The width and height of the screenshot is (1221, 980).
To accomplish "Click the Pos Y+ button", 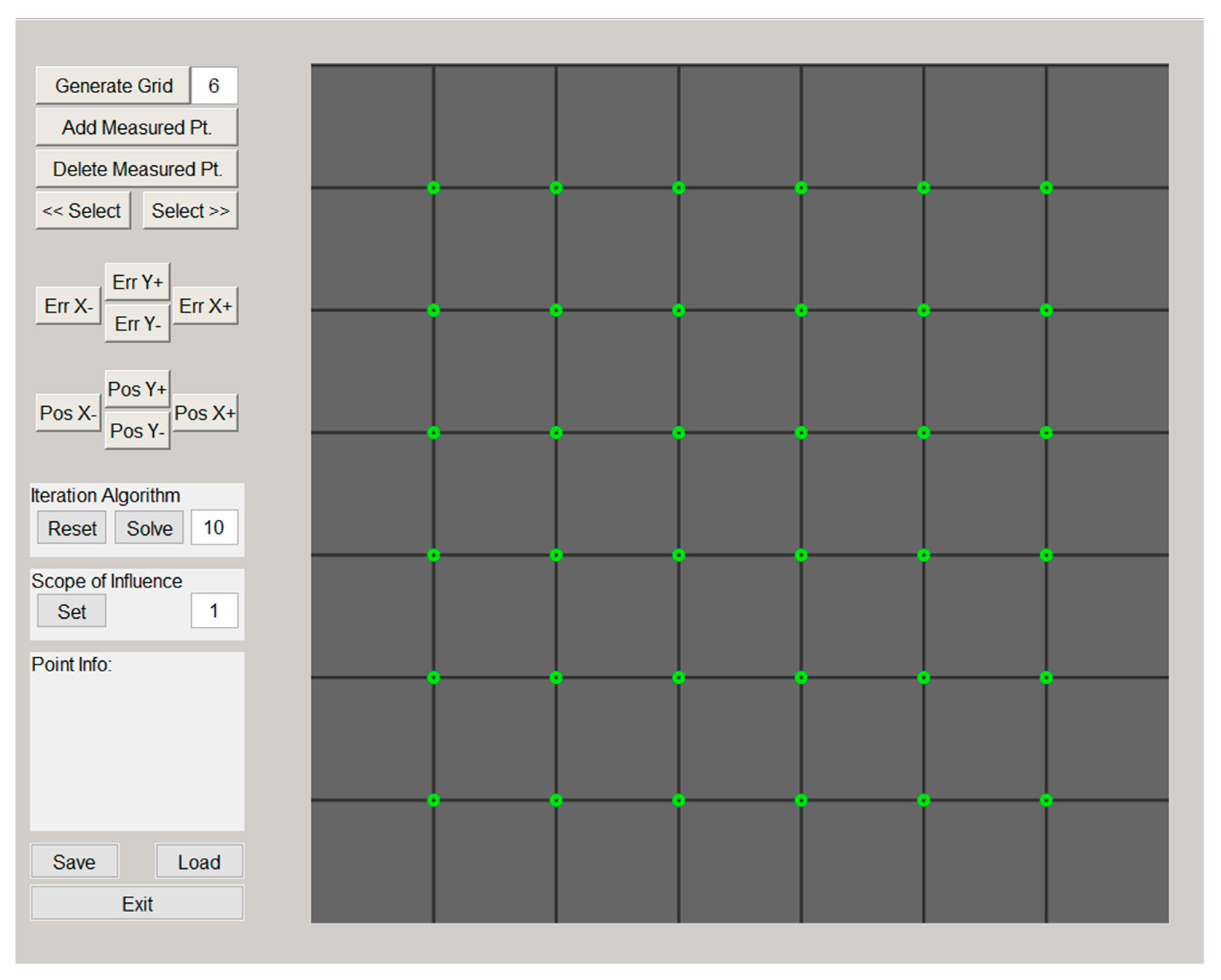I will (137, 389).
